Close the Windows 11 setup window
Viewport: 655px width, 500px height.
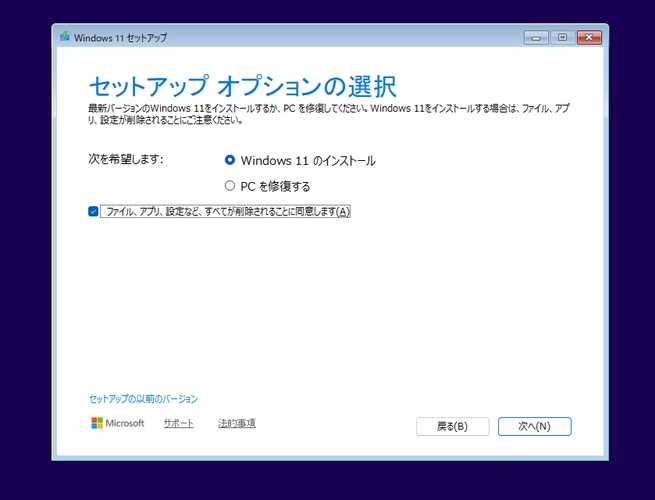point(589,38)
